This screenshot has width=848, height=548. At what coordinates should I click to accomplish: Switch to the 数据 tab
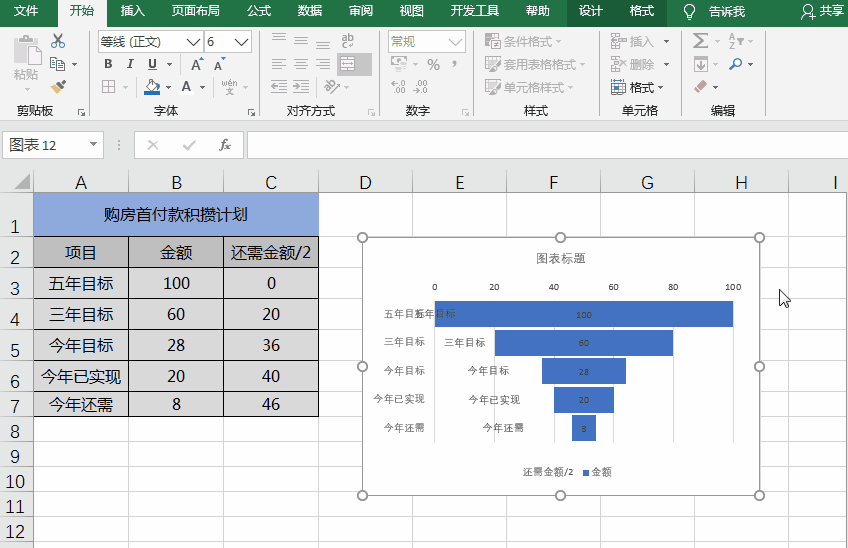point(310,11)
